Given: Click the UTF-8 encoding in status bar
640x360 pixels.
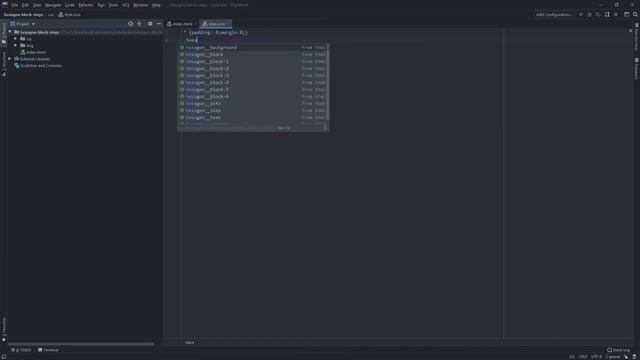Looking at the screenshot, I should [x=596, y=356].
